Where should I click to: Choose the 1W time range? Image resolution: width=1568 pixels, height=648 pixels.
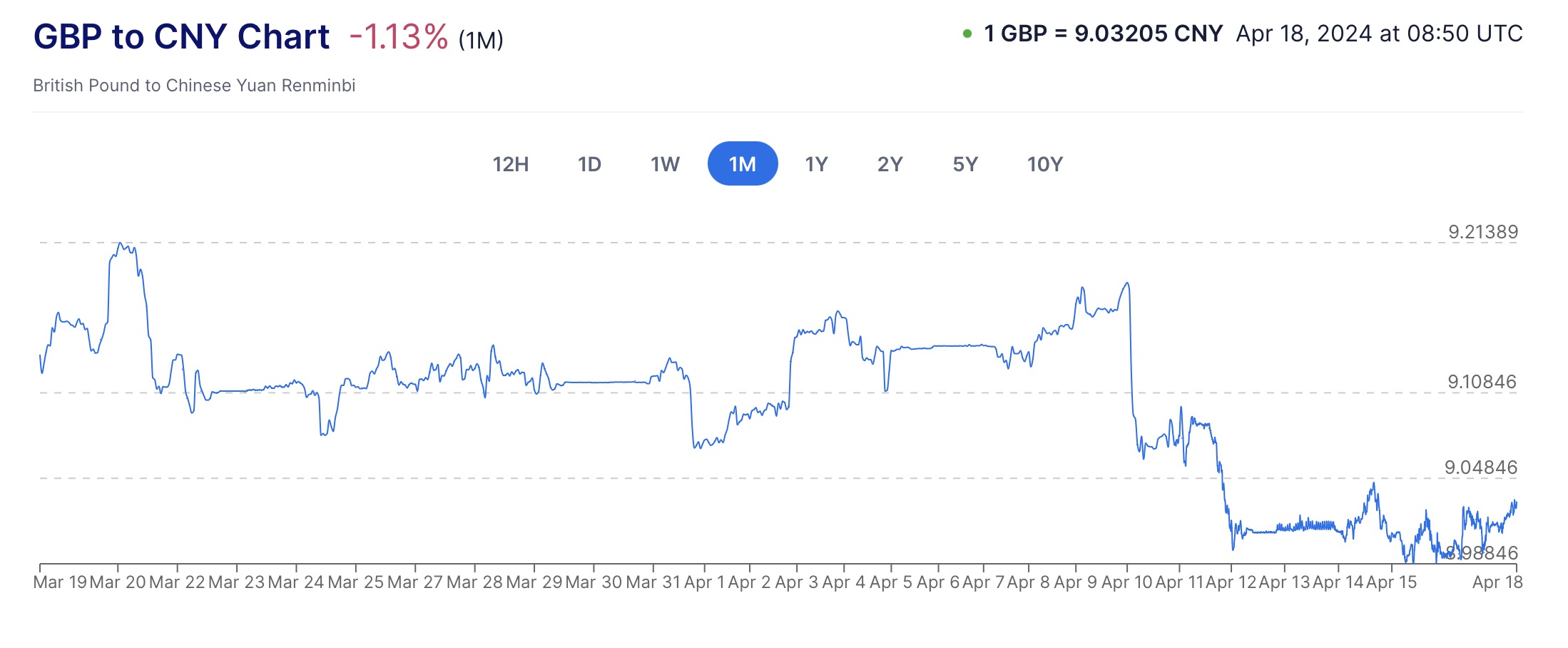(665, 164)
